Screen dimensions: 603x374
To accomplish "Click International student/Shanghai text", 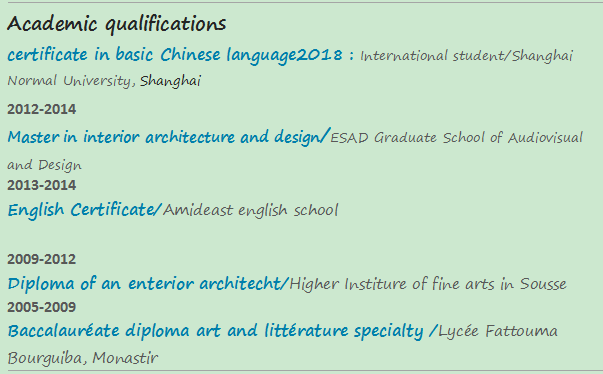I will tap(466, 56).
